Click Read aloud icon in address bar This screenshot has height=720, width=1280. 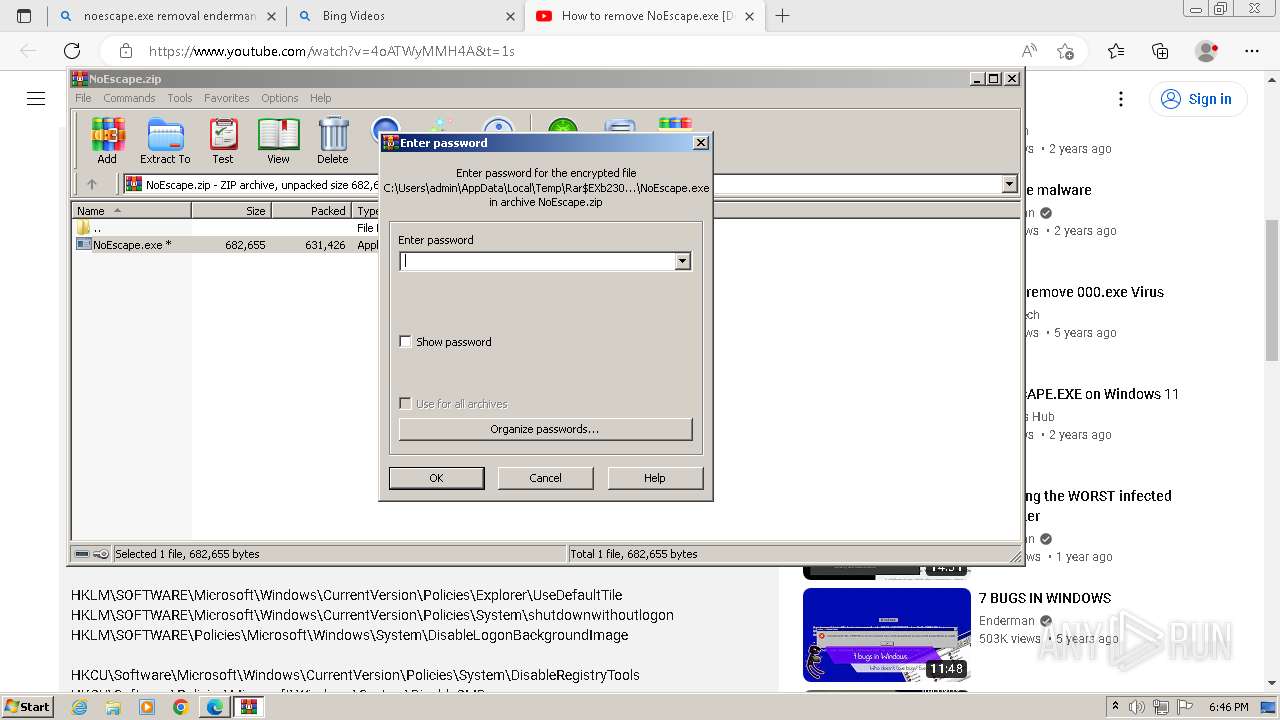click(x=1029, y=51)
